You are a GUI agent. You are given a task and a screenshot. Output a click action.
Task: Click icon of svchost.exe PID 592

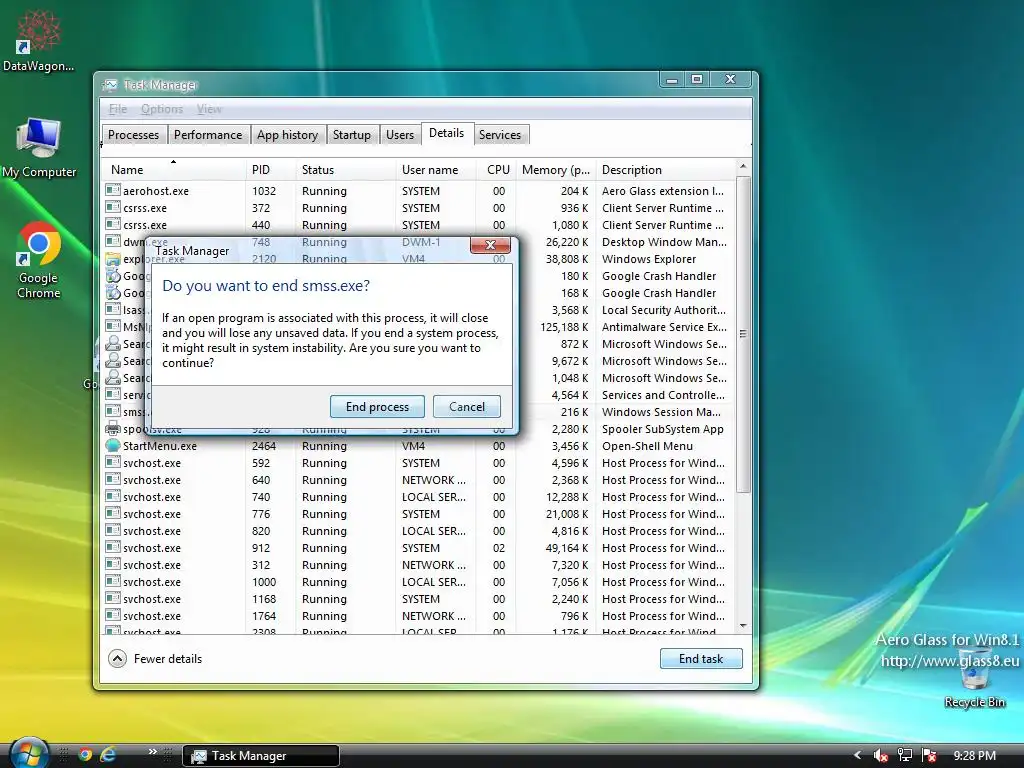[x=113, y=462]
